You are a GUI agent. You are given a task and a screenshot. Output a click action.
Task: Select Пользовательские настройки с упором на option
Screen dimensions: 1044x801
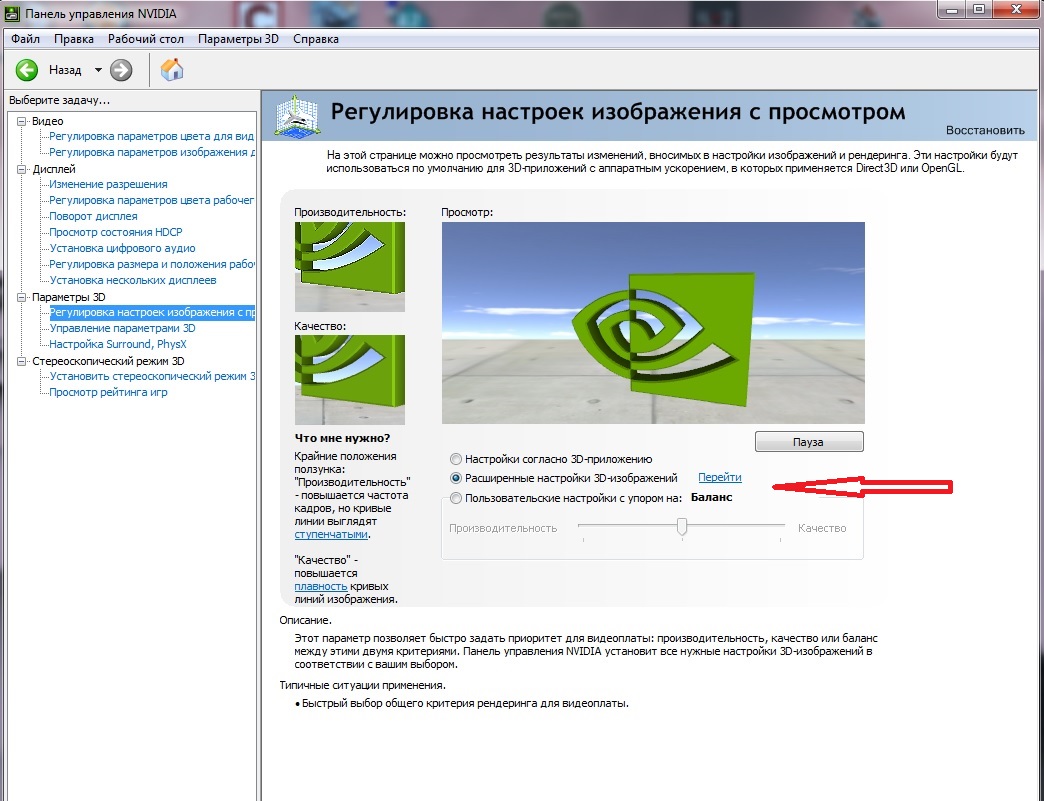point(455,497)
